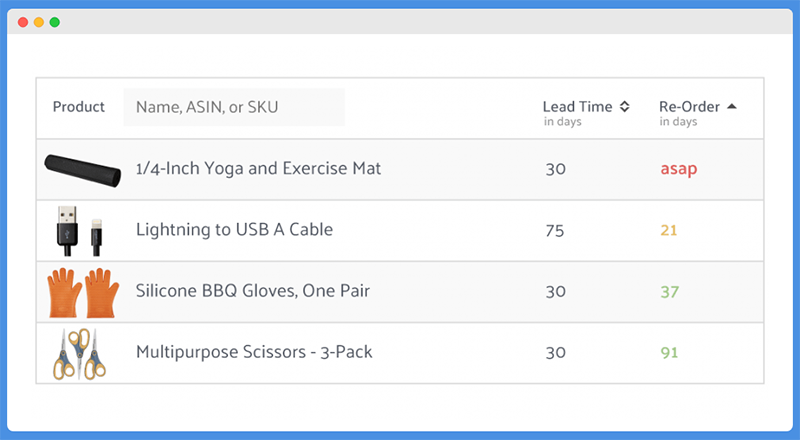Click the Re-Order ascending sort arrow

click(732, 106)
